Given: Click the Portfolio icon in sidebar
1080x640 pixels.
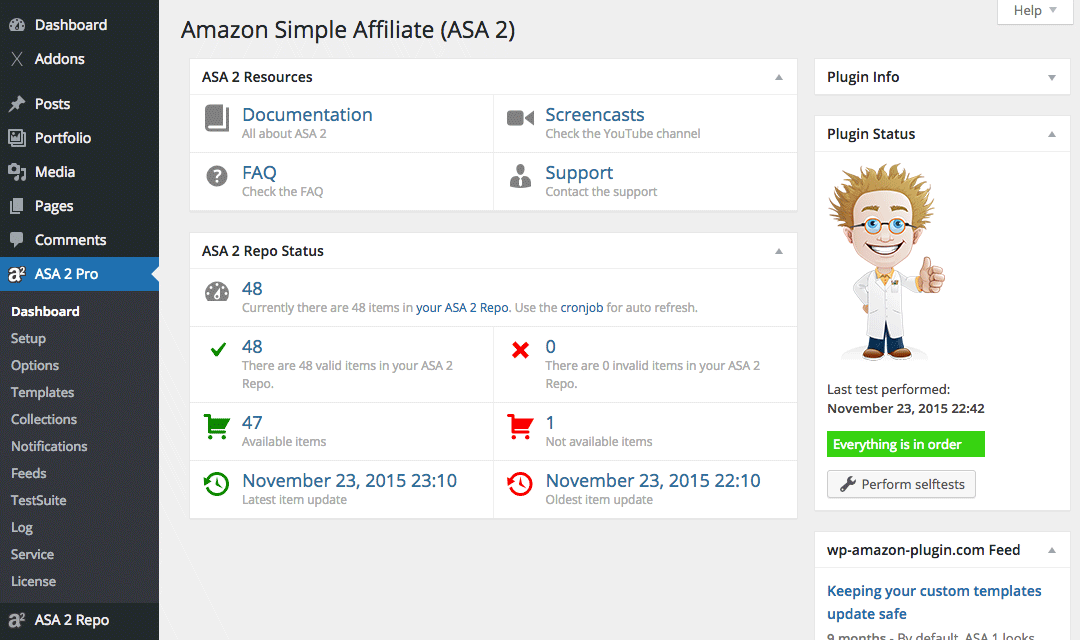Looking at the screenshot, I should (17, 138).
